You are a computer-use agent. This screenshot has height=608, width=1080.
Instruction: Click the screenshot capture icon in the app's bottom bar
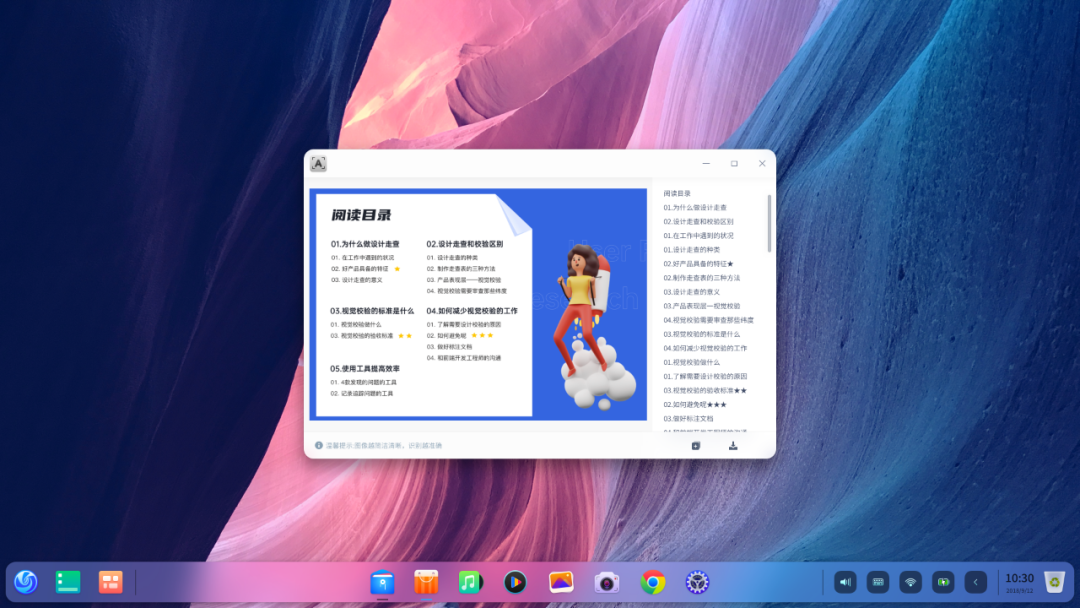click(696, 447)
